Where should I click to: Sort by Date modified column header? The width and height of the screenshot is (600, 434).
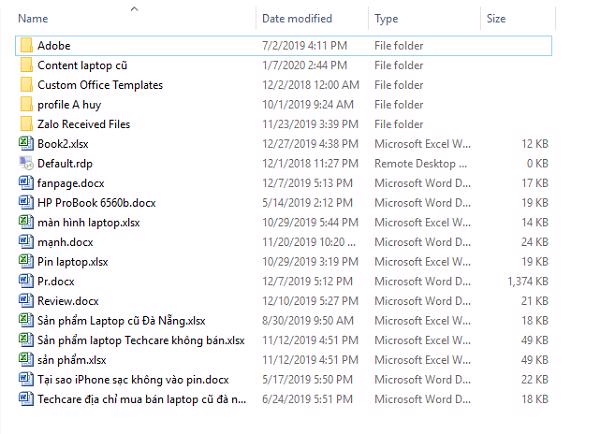pyautogui.click(x=297, y=19)
